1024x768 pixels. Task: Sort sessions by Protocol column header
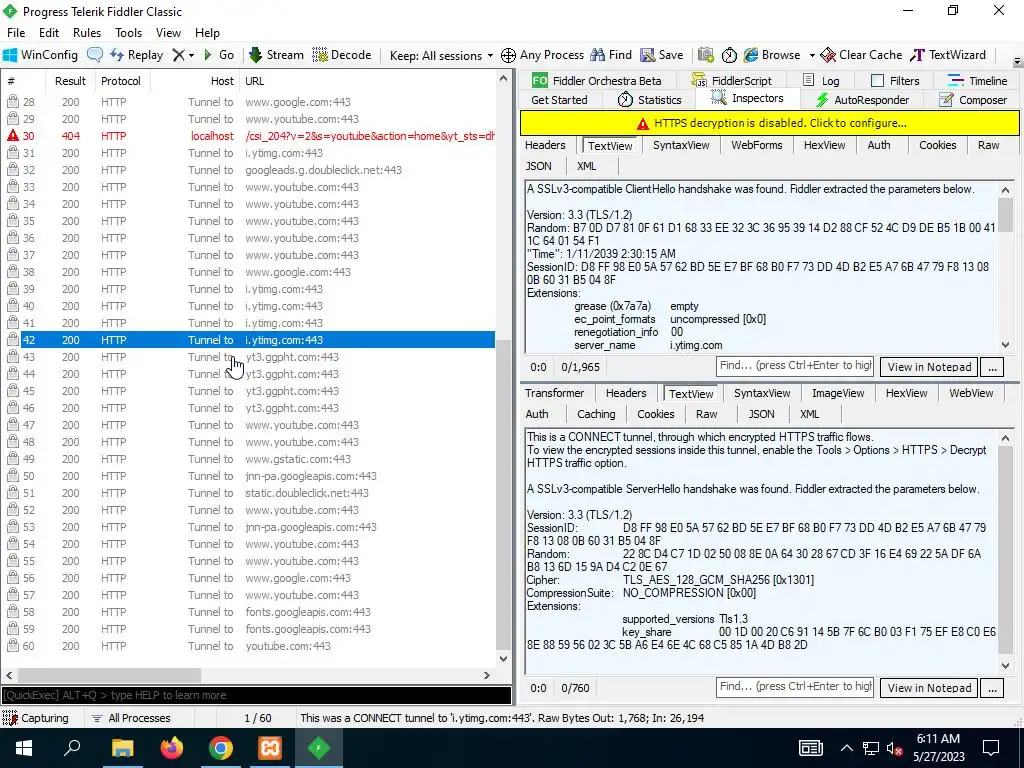(121, 81)
